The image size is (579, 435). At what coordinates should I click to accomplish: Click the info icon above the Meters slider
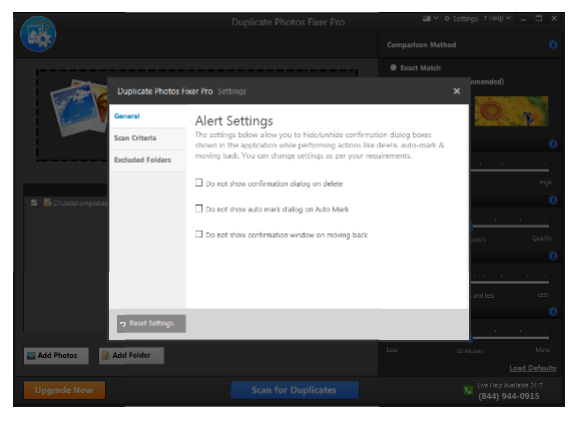click(553, 312)
